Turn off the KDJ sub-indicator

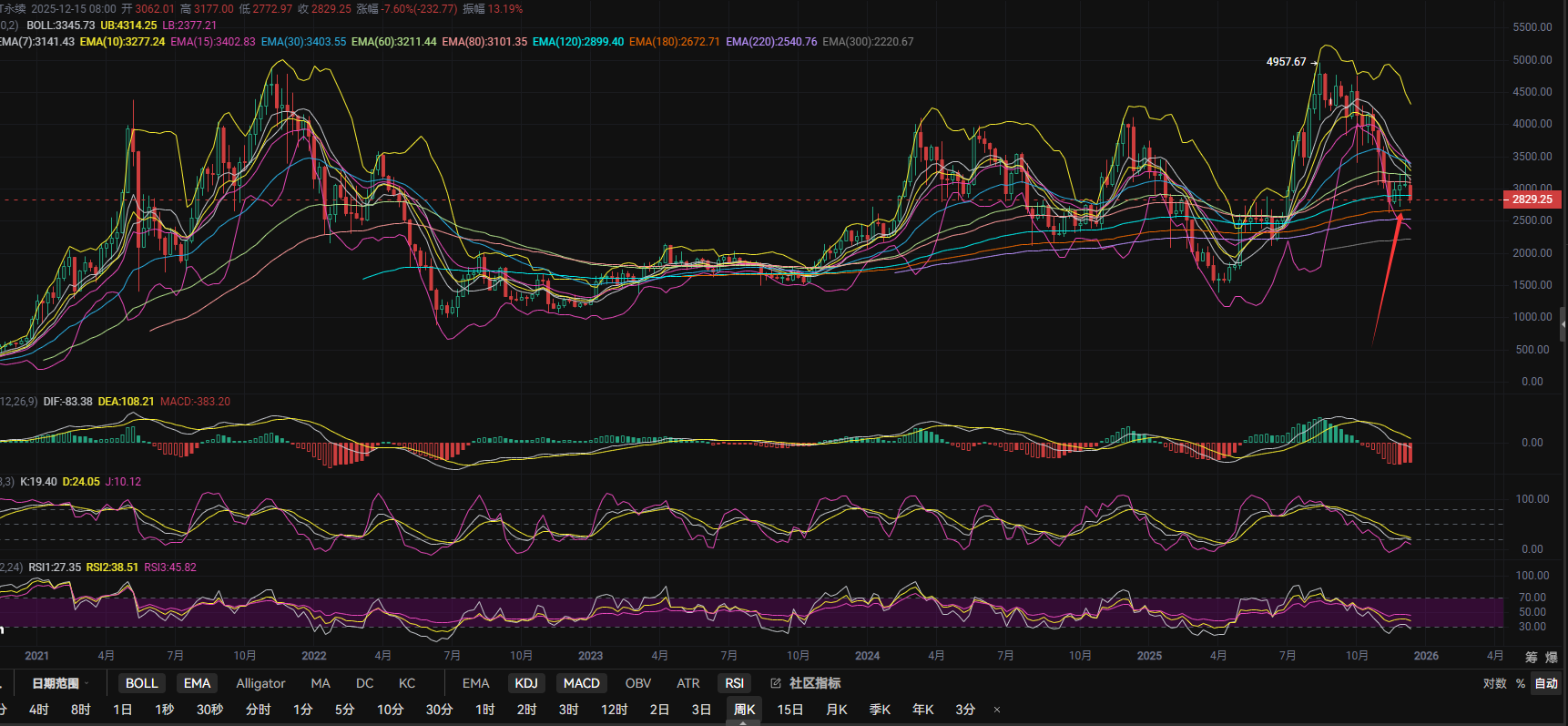coord(526,683)
